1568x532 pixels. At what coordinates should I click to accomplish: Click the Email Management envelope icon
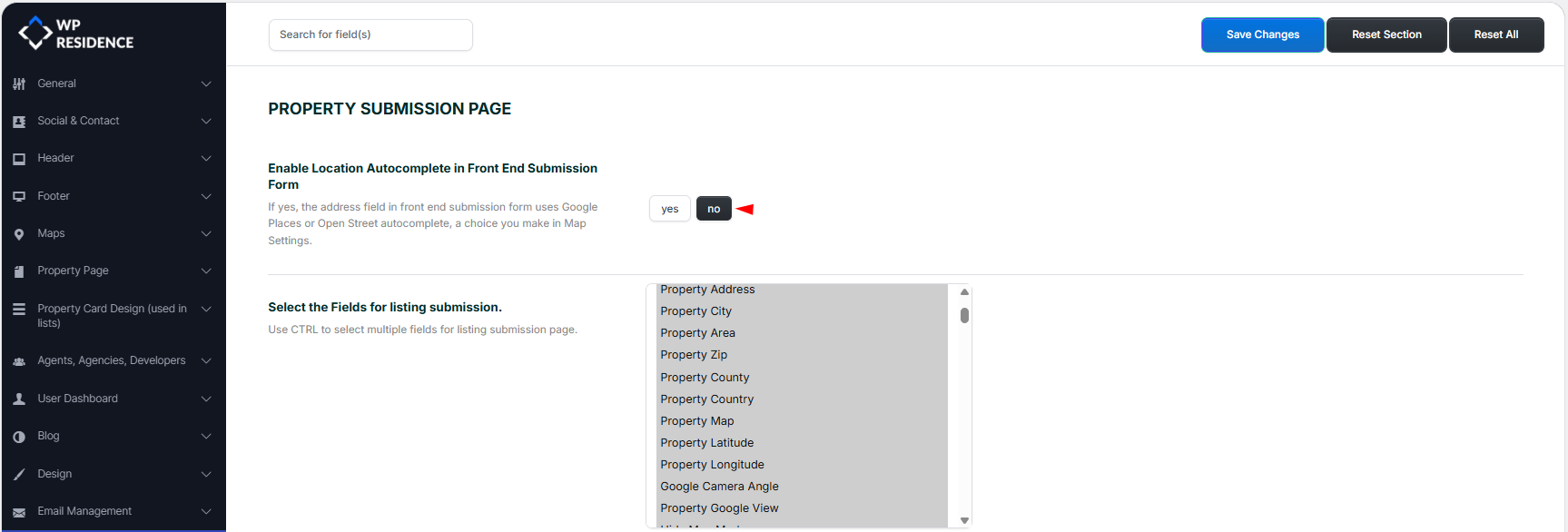click(x=19, y=512)
